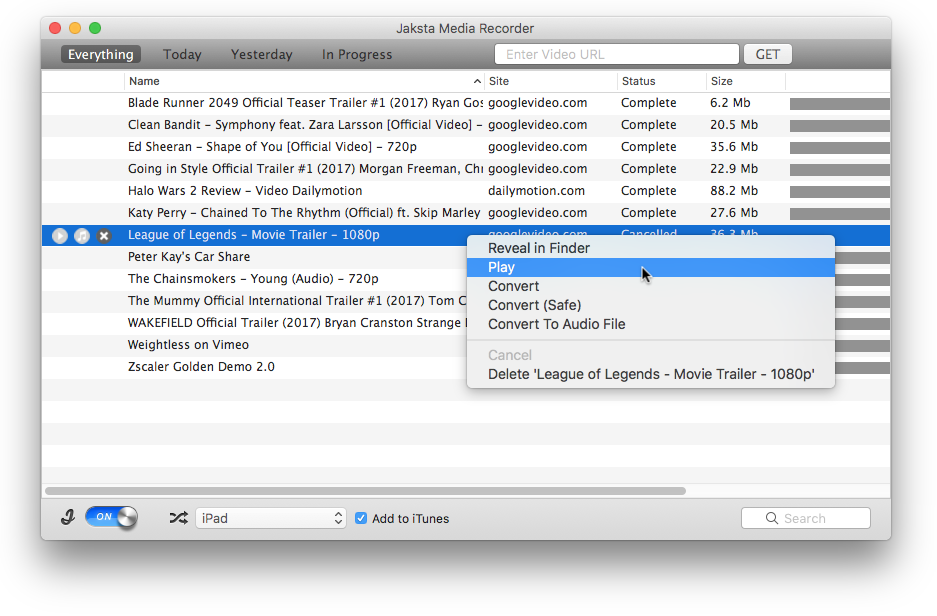Toggle the ON monitoring switch off
937x616 pixels.
[x=112, y=517]
